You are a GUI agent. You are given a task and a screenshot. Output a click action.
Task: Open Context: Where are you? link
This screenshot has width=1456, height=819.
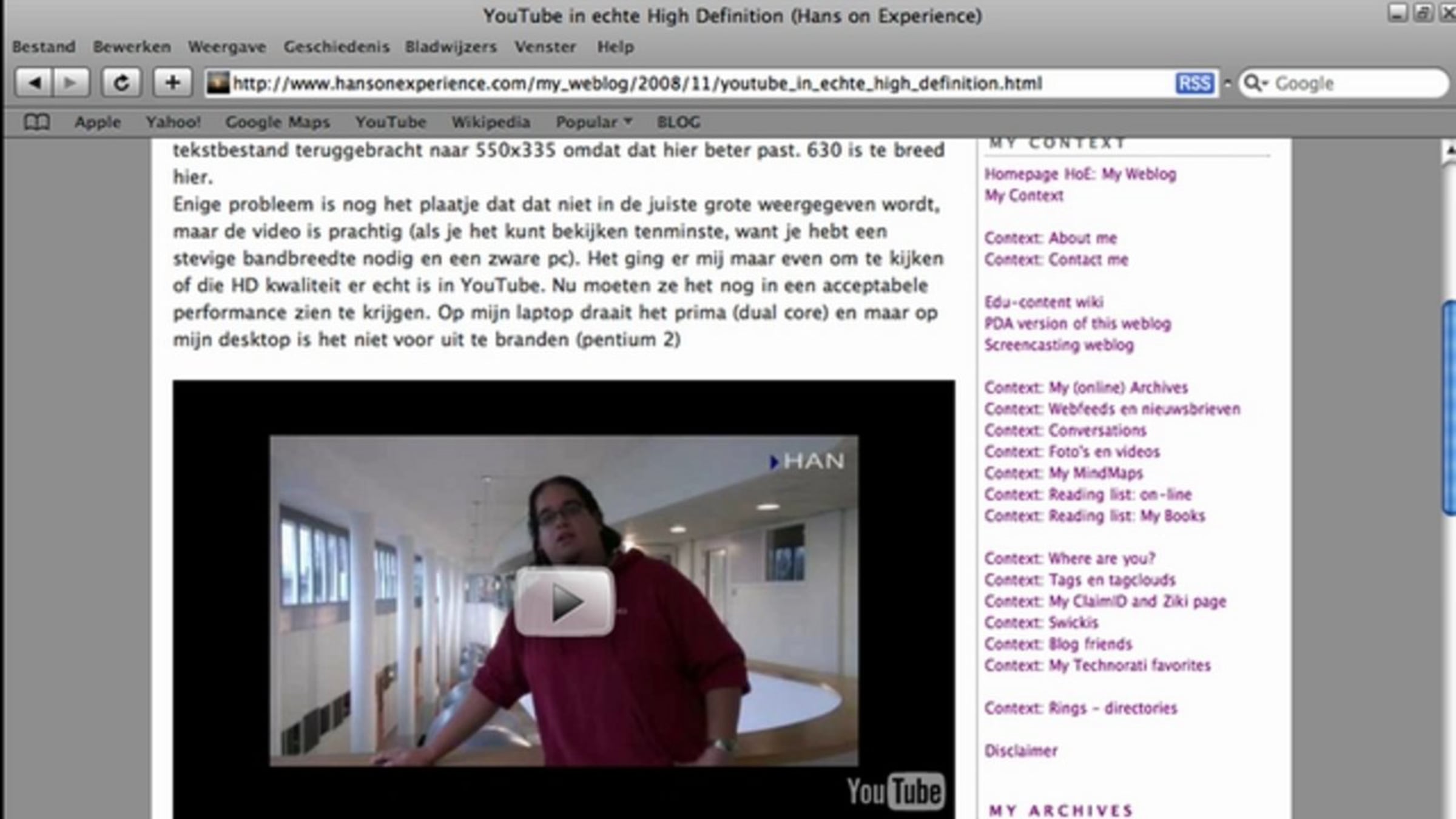1070,558
